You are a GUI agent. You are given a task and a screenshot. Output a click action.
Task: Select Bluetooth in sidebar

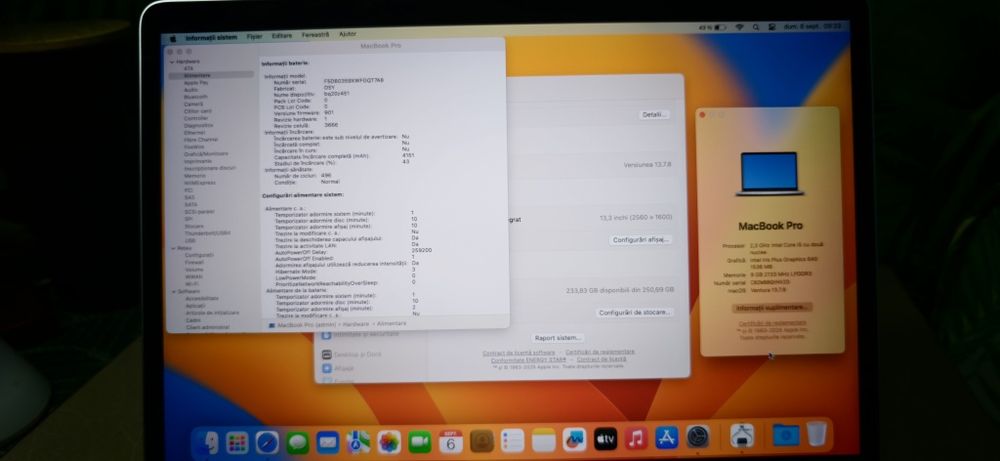point(196,97)
